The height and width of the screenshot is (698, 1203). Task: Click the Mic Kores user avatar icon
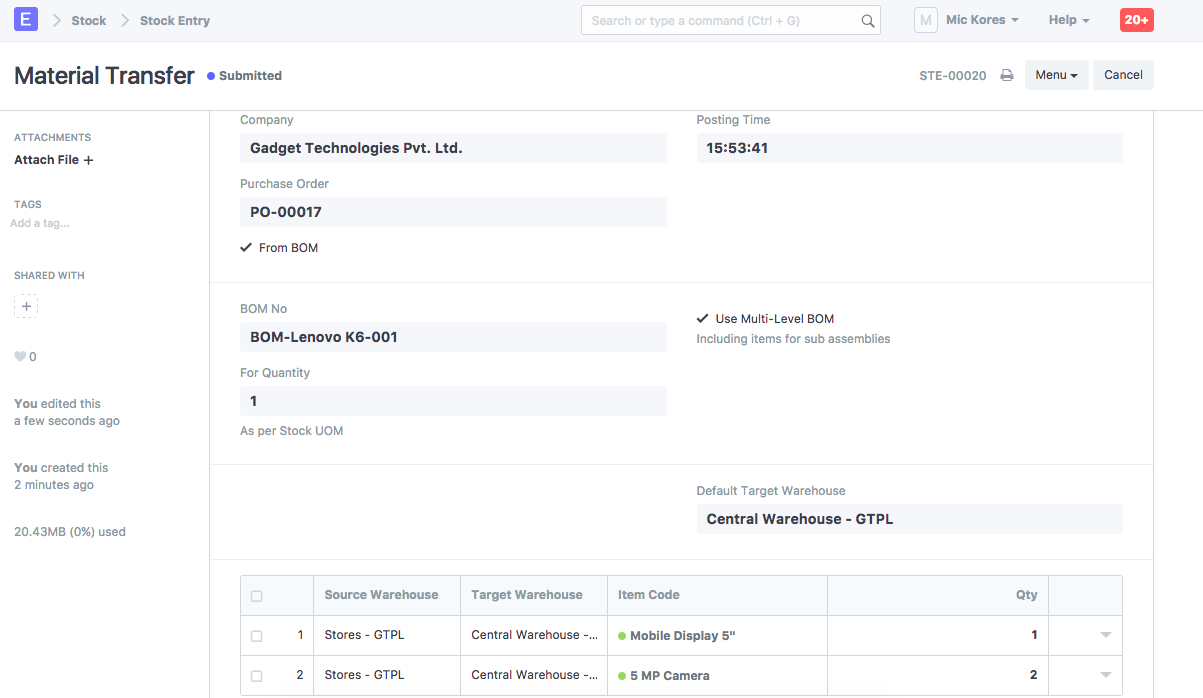coord(925,20)
